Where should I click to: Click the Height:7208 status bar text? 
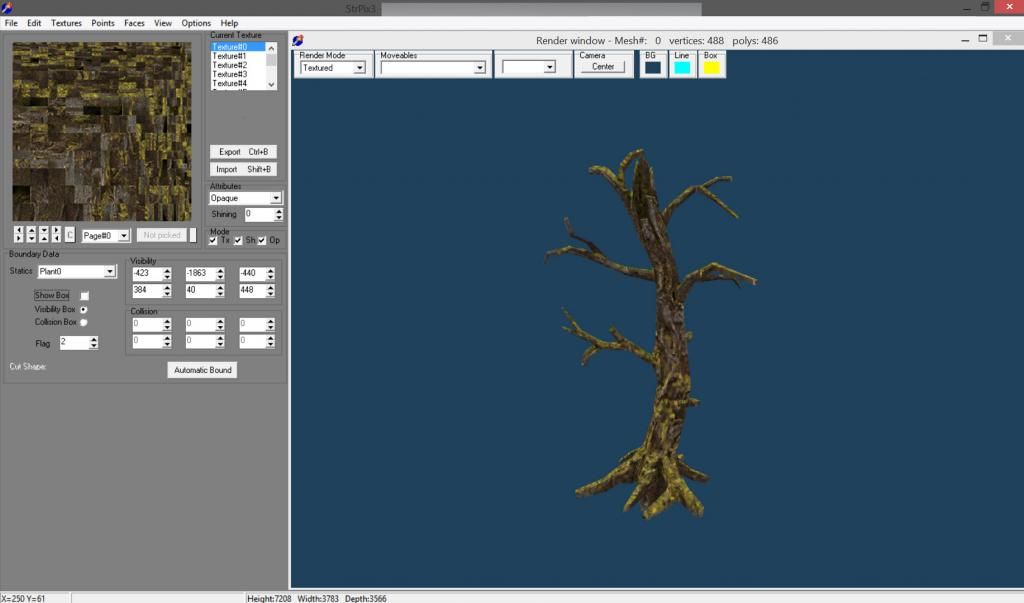point(269,598)
